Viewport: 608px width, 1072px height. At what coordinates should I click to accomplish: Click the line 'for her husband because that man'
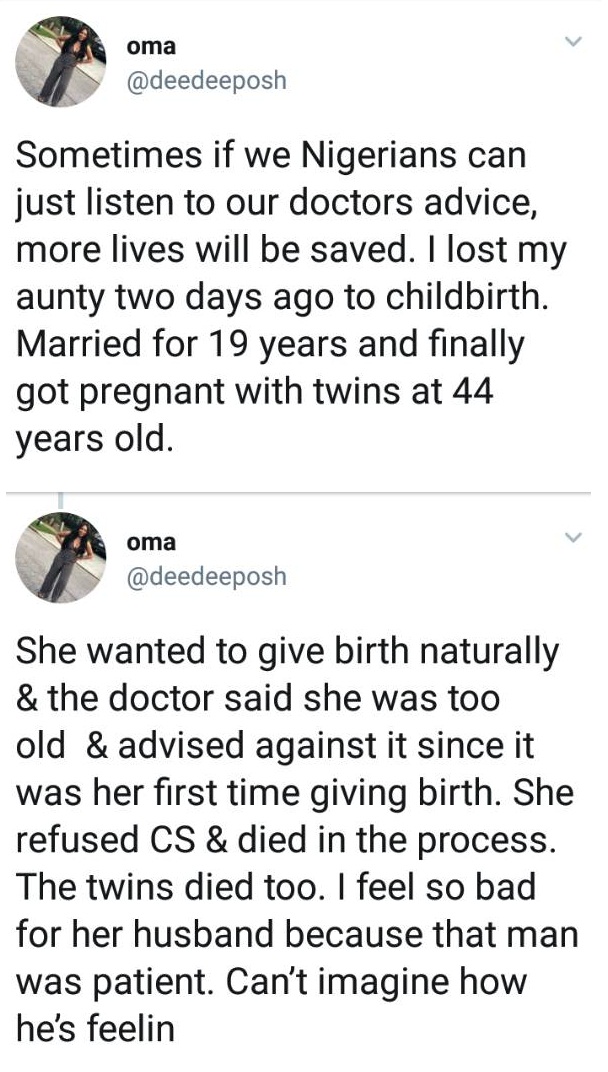point(297,935)
